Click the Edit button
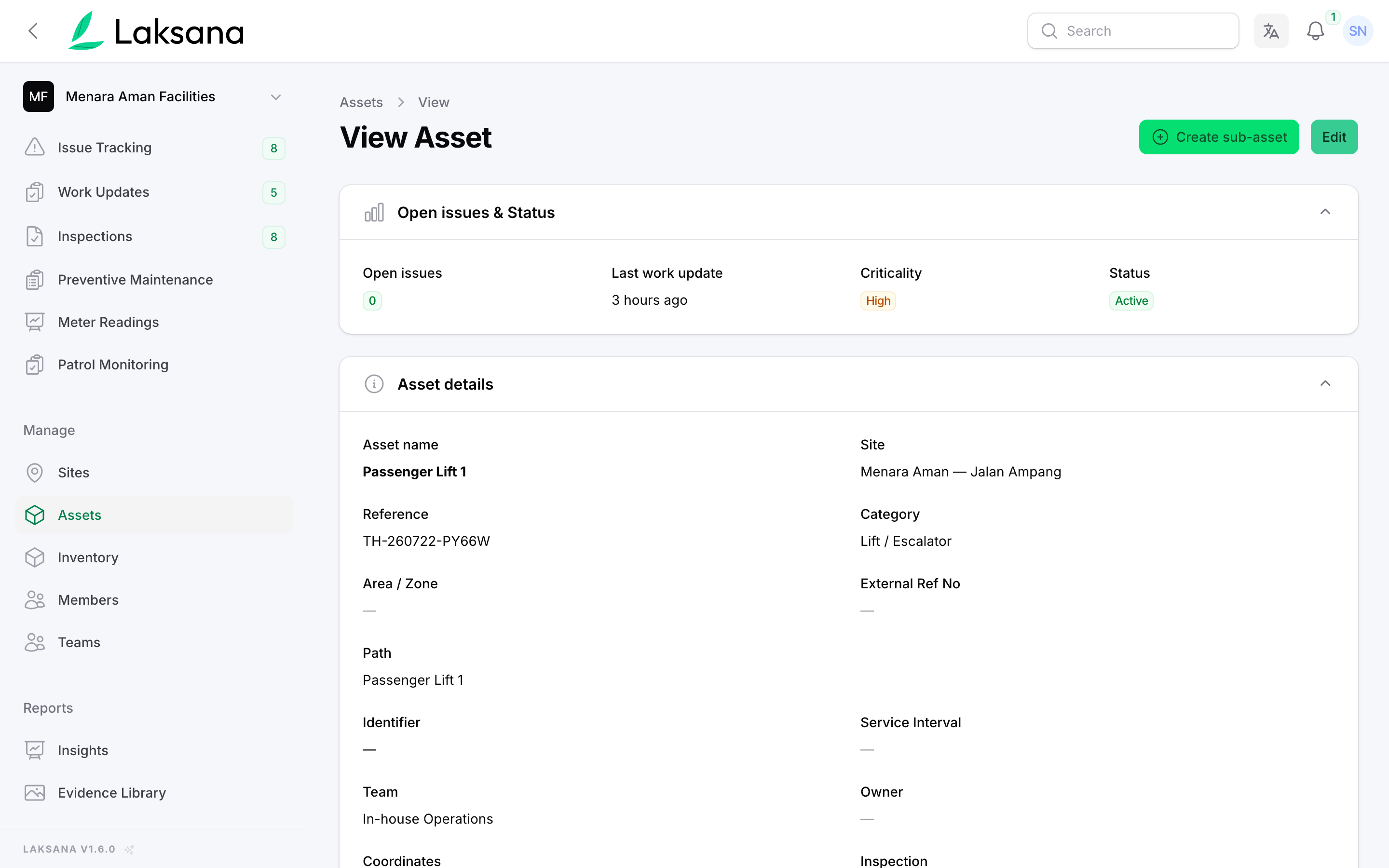 [x=1334, y=137]
